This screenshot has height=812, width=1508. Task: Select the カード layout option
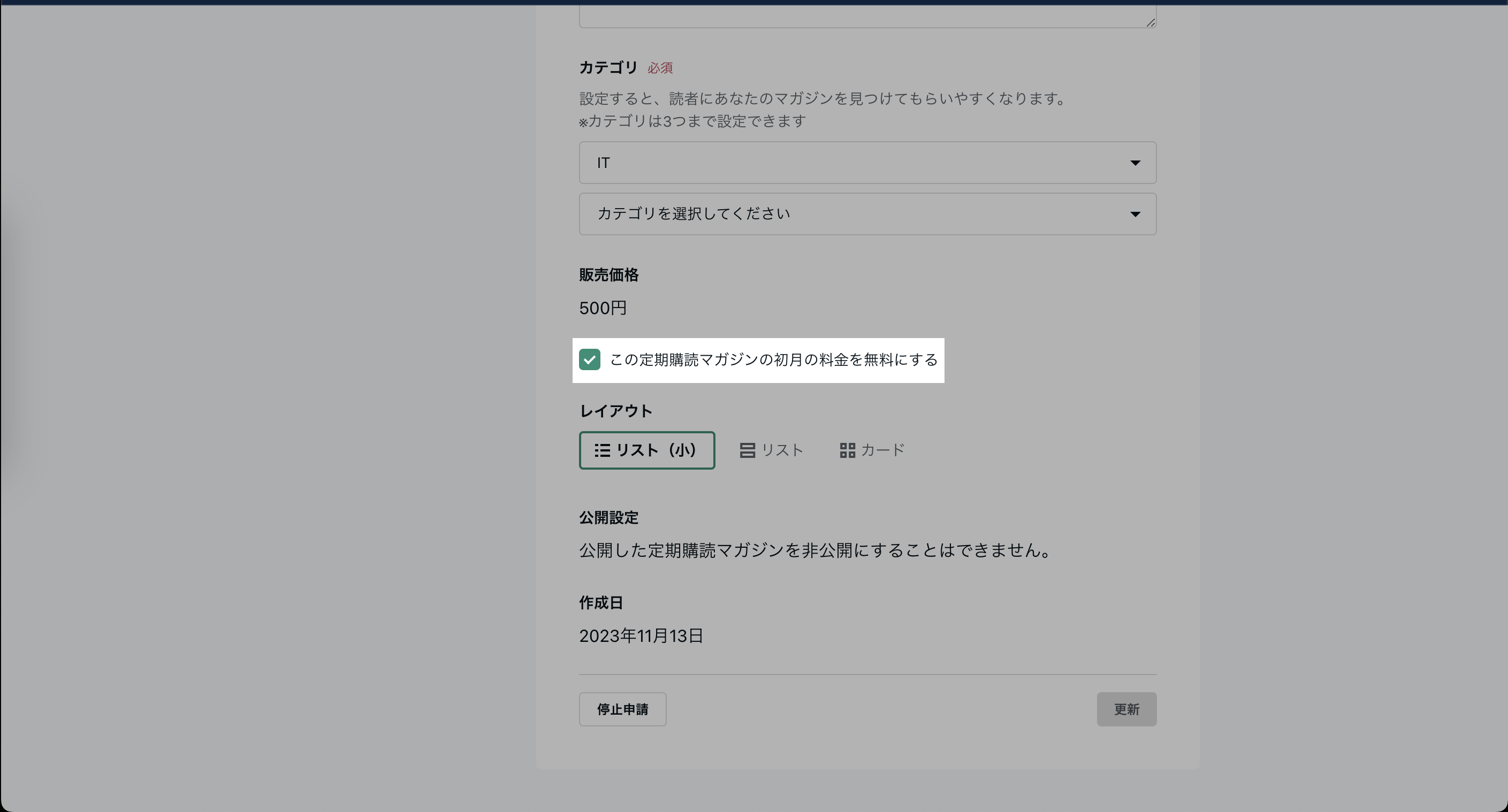pos(872,450)
